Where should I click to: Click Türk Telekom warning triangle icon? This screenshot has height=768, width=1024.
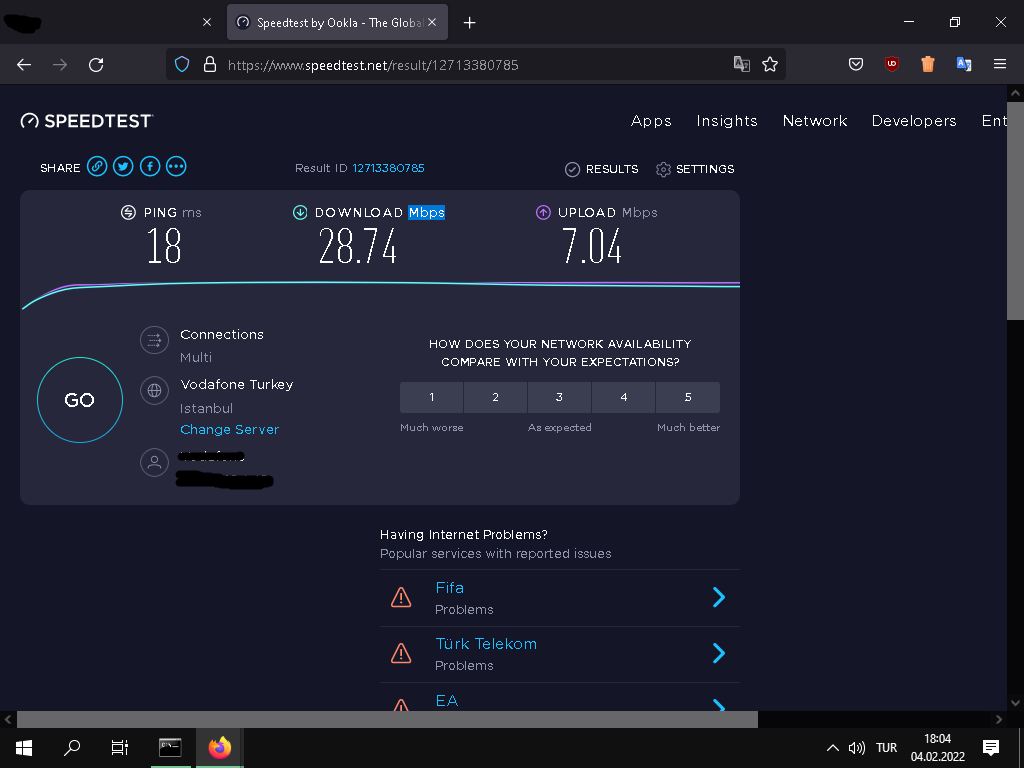click(401, 653)
